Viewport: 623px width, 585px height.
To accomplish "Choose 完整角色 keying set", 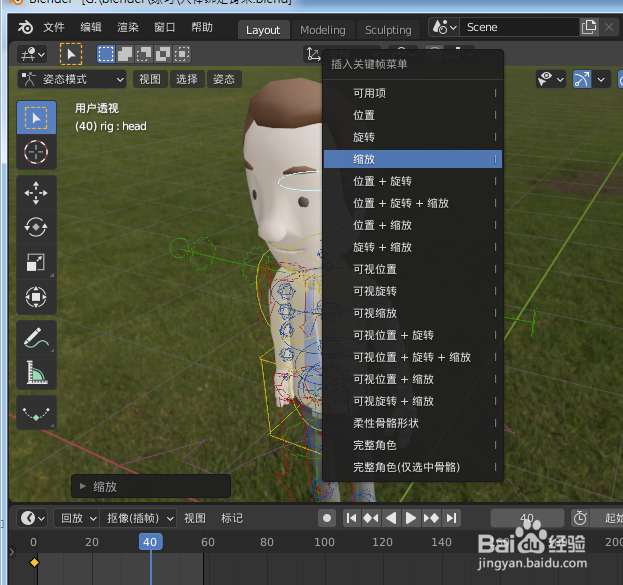I will (x=413, y=445).
